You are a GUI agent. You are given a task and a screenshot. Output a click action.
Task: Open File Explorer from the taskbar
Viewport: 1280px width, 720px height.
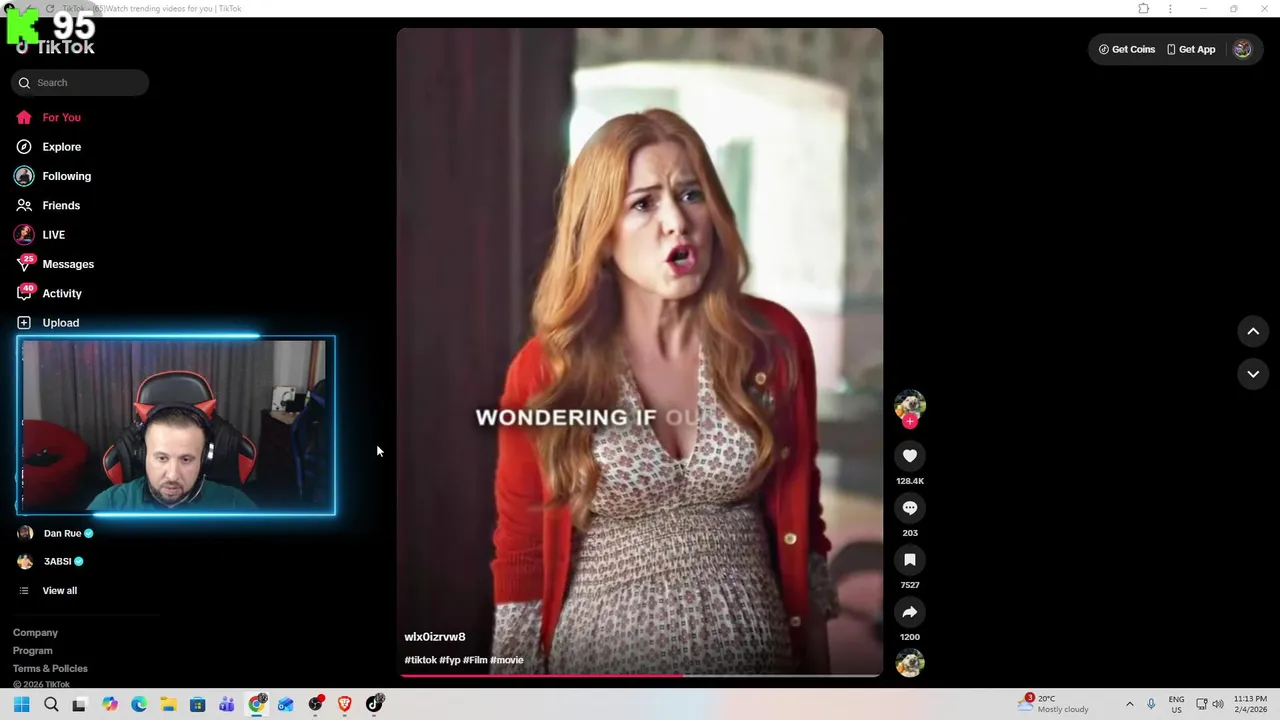168,704
